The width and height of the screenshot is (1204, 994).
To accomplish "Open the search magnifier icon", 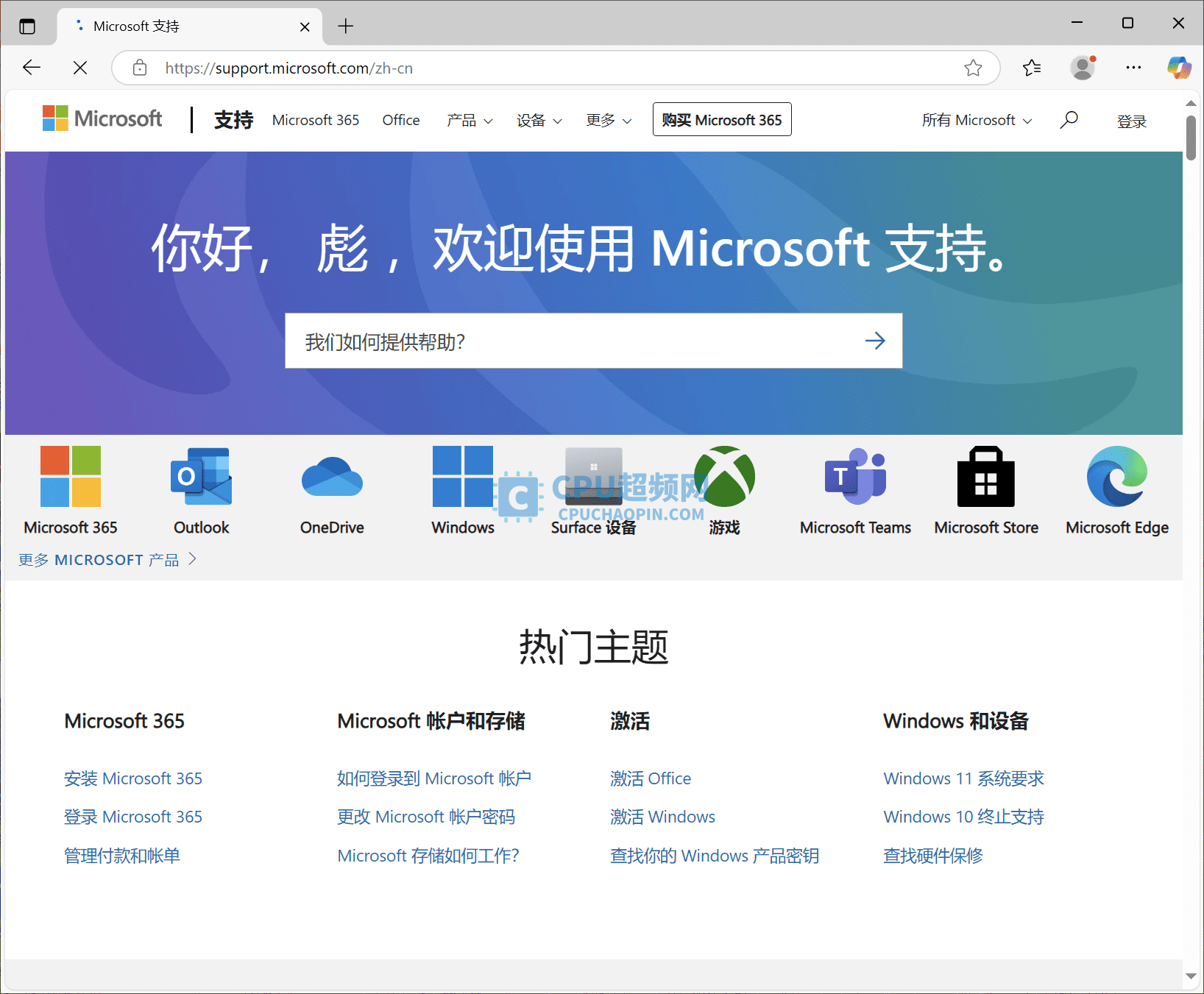I will click(1069, 119).
